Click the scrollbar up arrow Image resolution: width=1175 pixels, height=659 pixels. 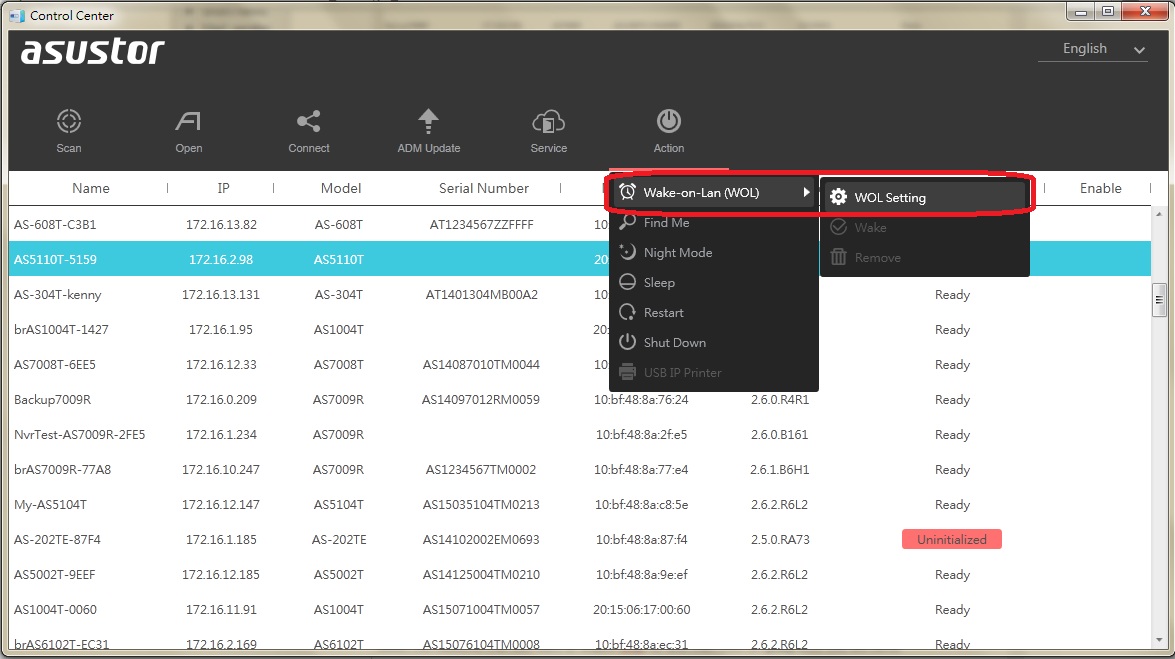tap(1159, 214)
